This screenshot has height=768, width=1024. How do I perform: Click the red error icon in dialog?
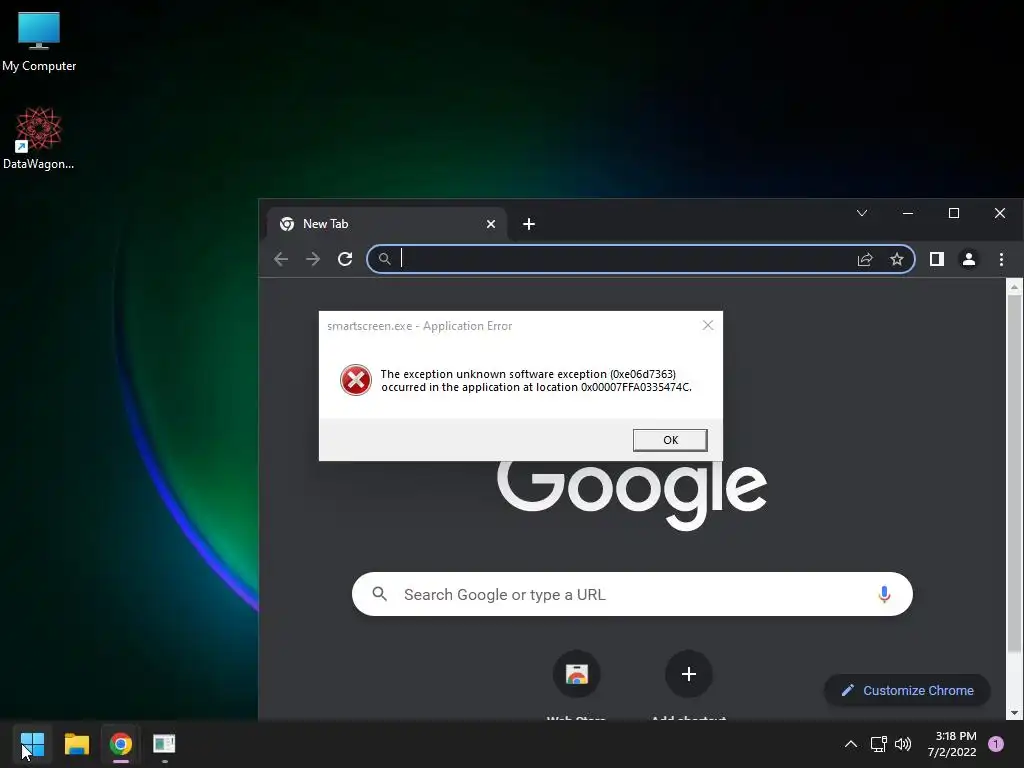pyautogui.click(x=356, y=380)
